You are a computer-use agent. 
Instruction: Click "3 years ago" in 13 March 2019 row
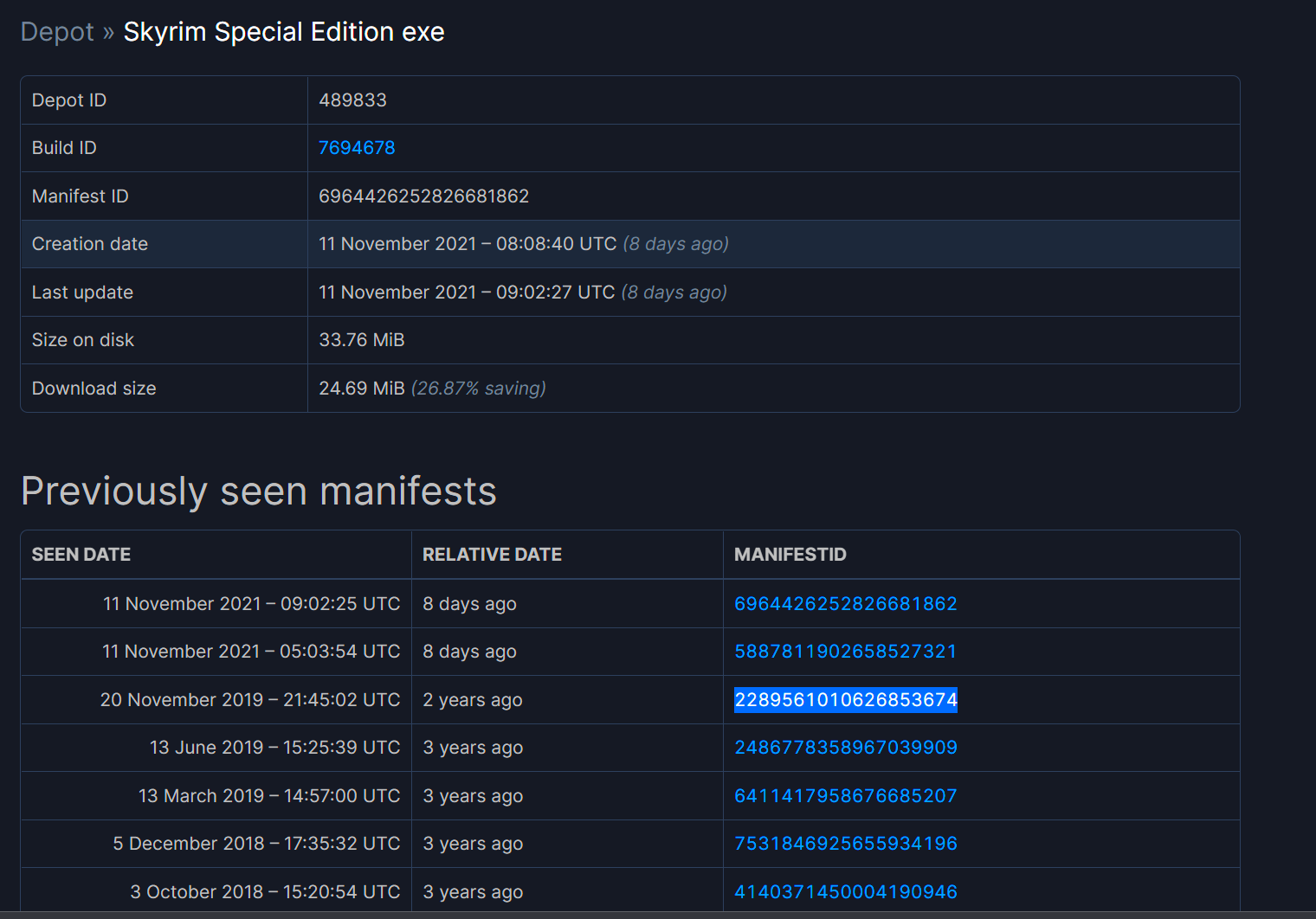click(x=473, y=796)
